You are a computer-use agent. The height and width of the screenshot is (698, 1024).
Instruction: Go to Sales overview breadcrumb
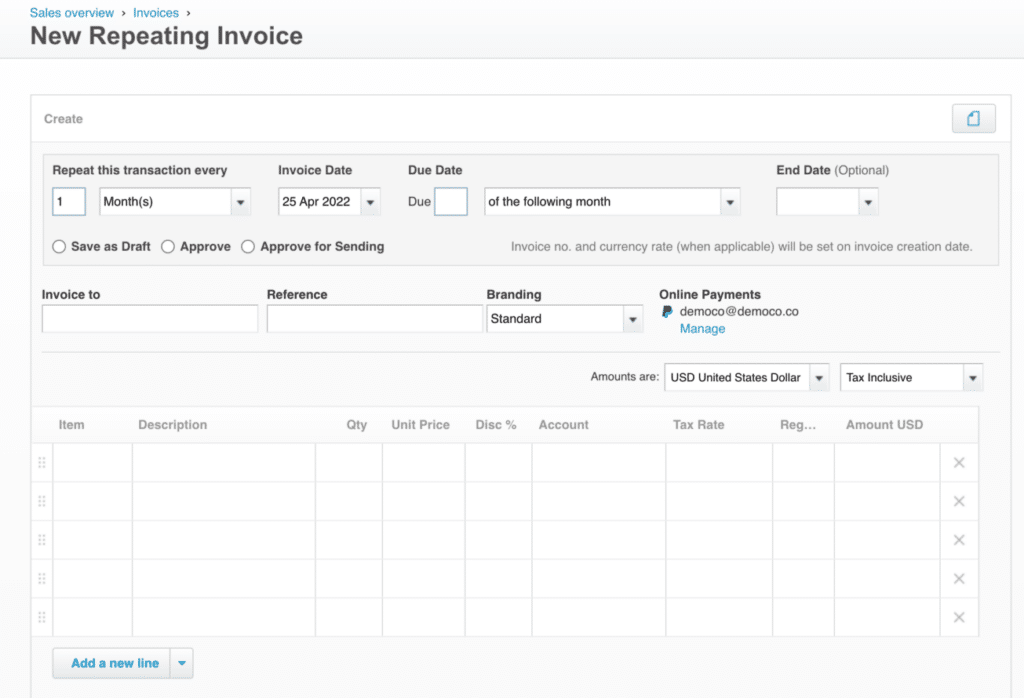tap(72, 13)
